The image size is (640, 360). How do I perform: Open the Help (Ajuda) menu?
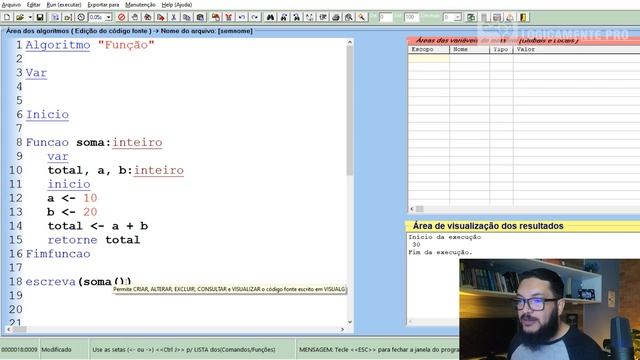coord(177,5)
